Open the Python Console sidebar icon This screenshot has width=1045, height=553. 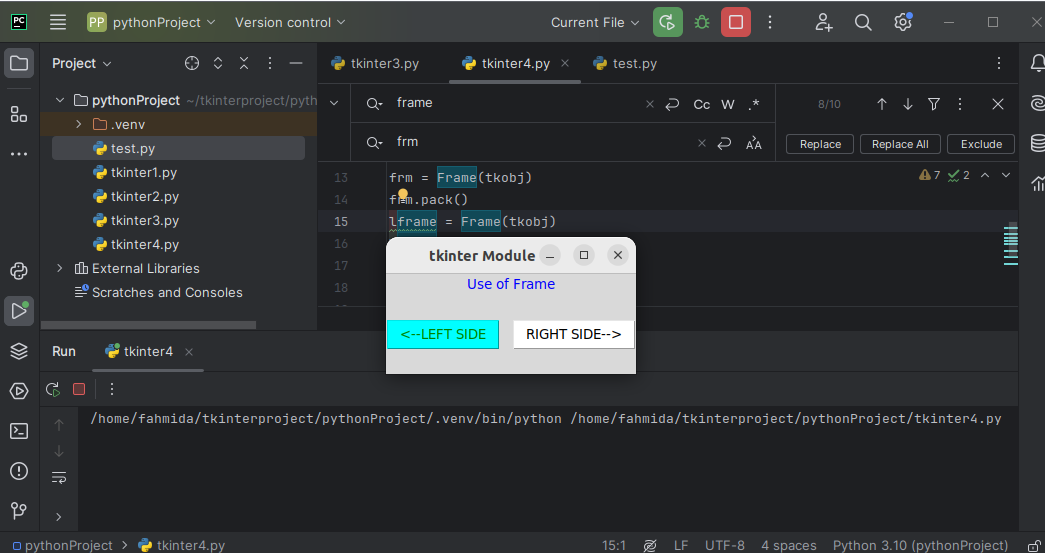(x=19, y=271)
